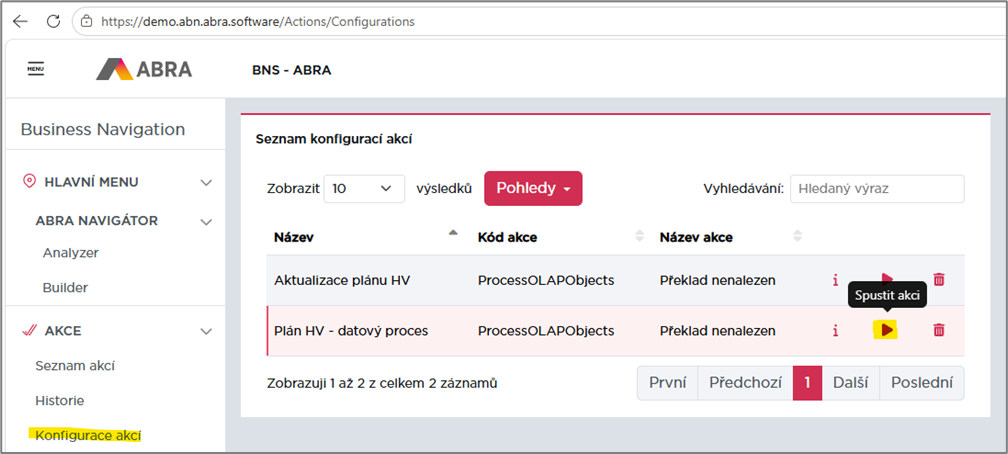The height and width of the screenshot is (454, 1008).
Task: Select page 1 in pagination
Action: pos(807,383)
